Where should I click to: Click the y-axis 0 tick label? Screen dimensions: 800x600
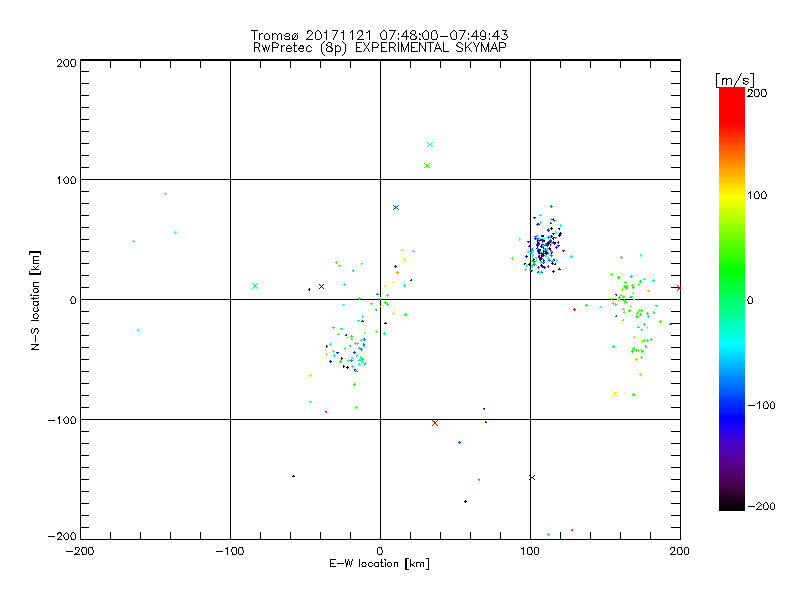click(73, 300)
